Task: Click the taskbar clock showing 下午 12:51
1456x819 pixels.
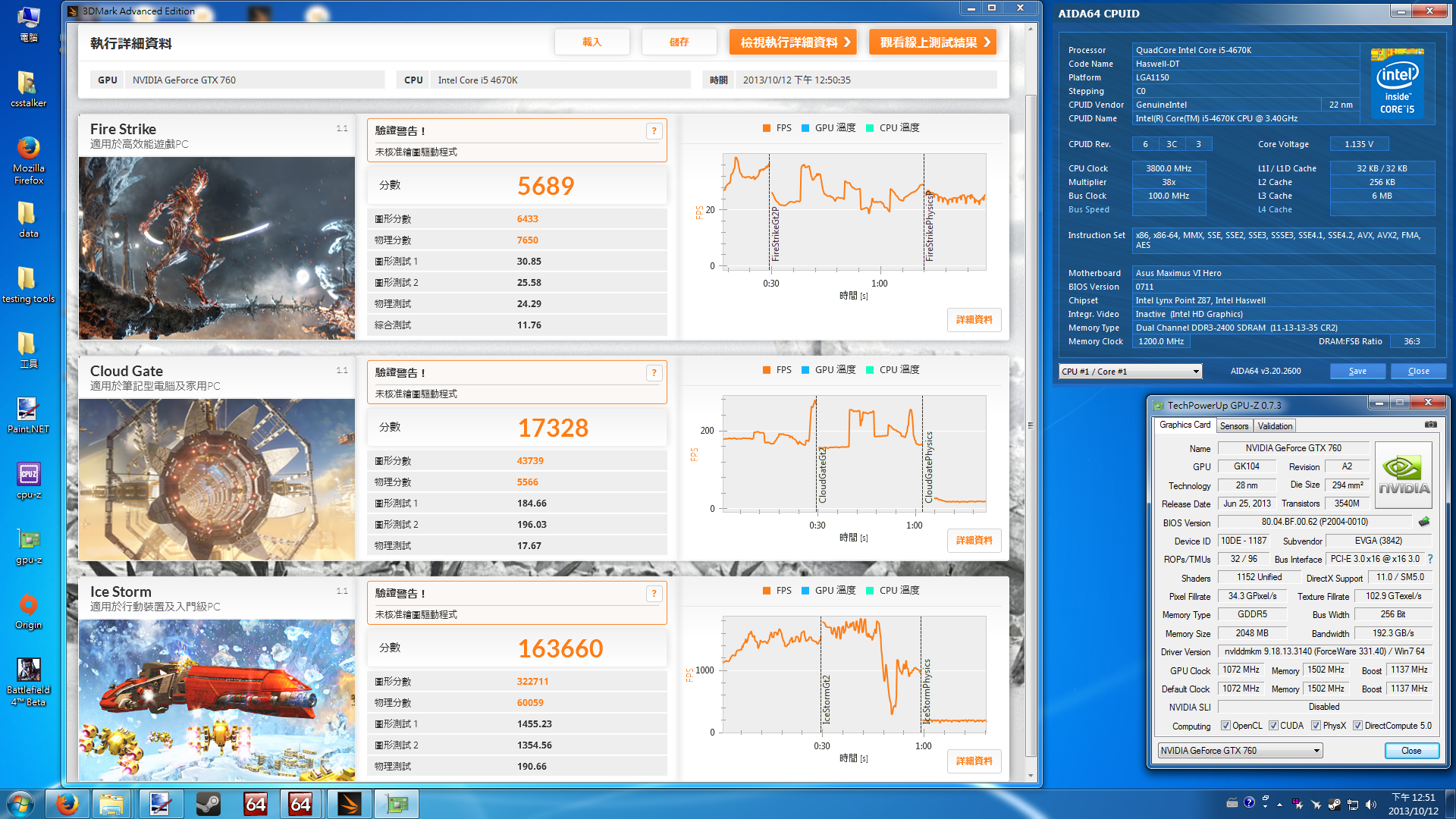Action: pos(1414,804)
